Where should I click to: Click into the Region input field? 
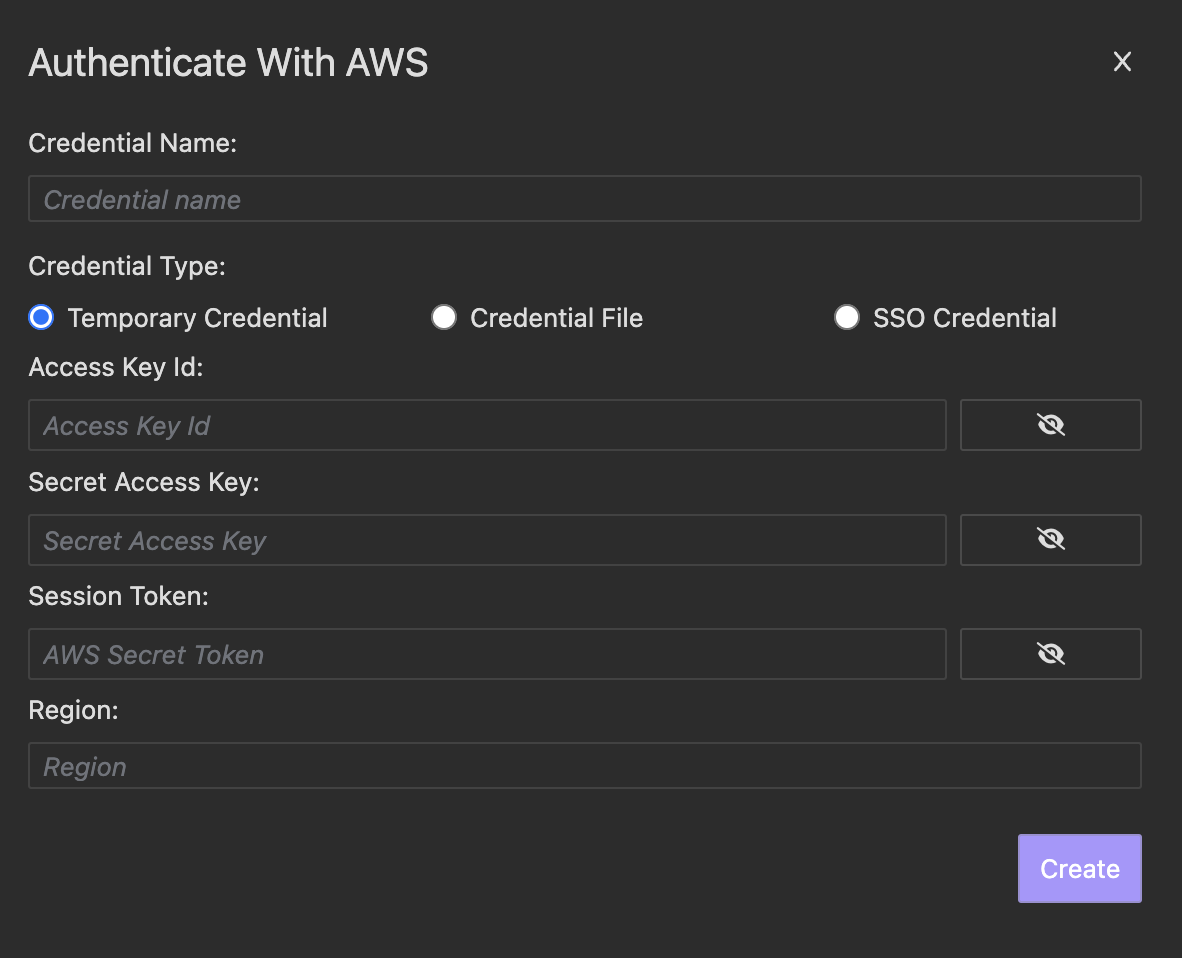(x=584, y=767)
